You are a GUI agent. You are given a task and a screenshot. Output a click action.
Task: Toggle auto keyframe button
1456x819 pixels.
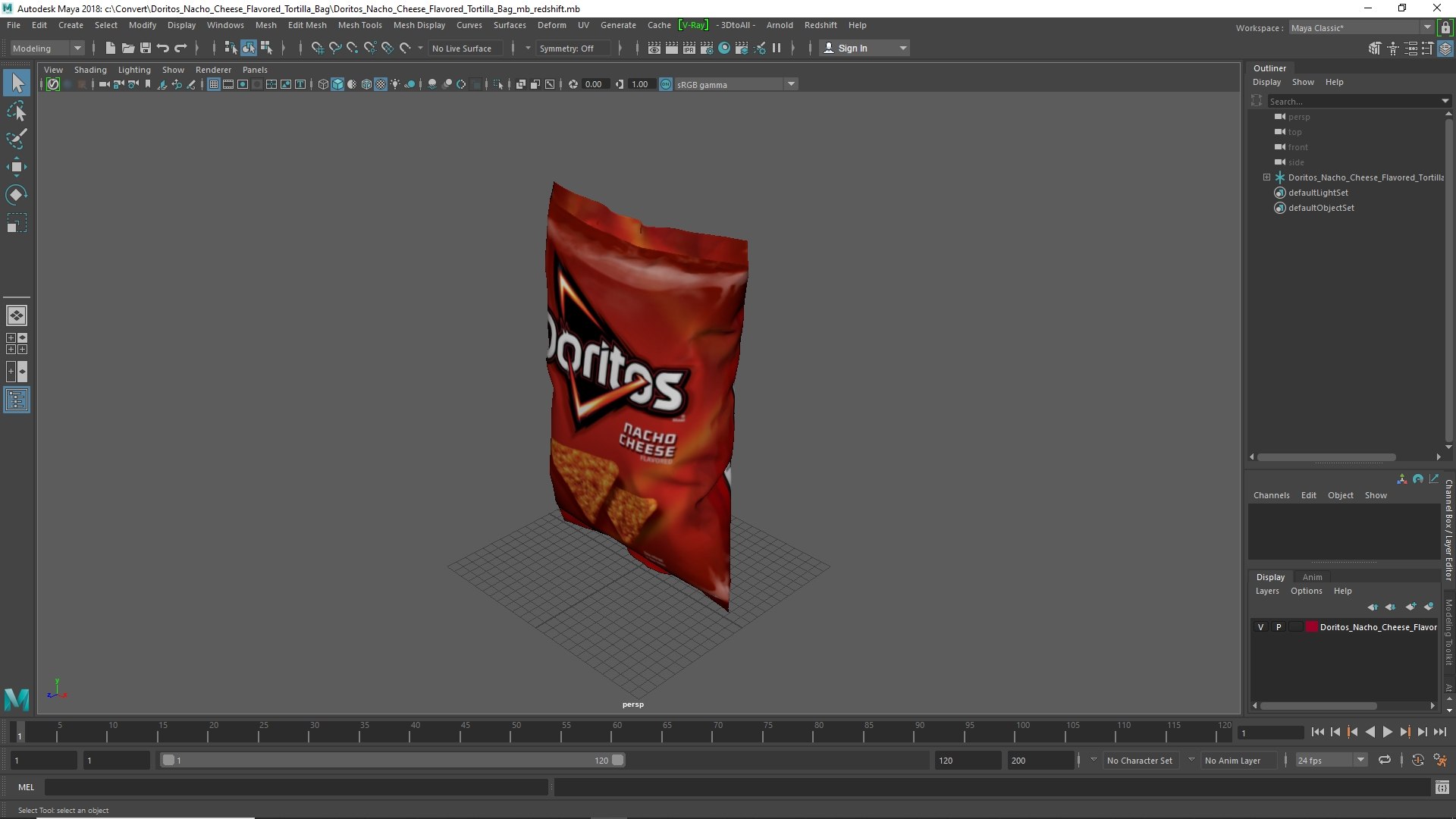(1417, 760)
